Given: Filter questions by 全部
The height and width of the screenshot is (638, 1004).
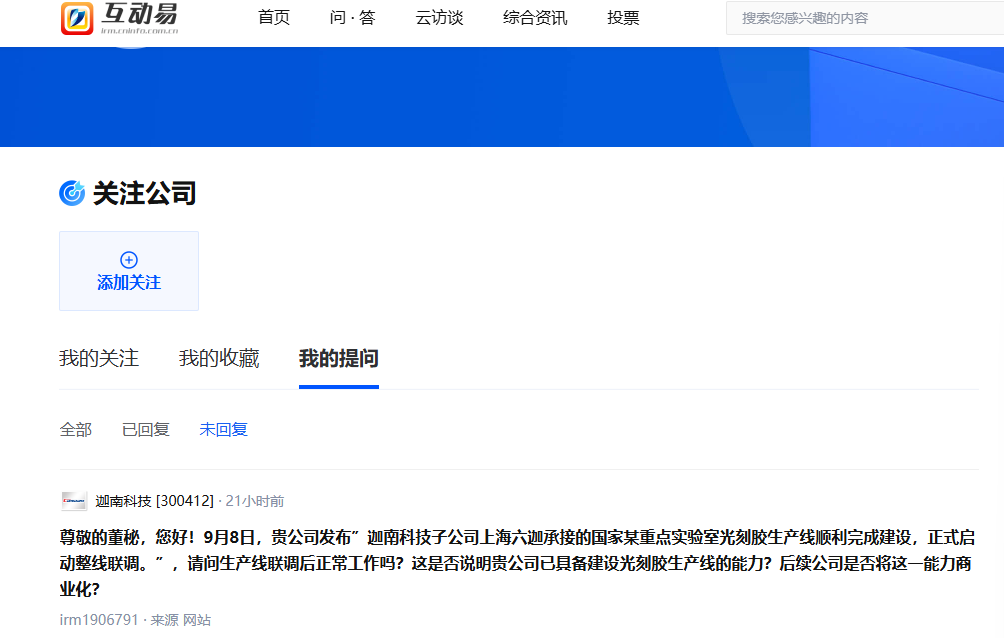Looking at the screenshot, I should (x=76, y=429).
